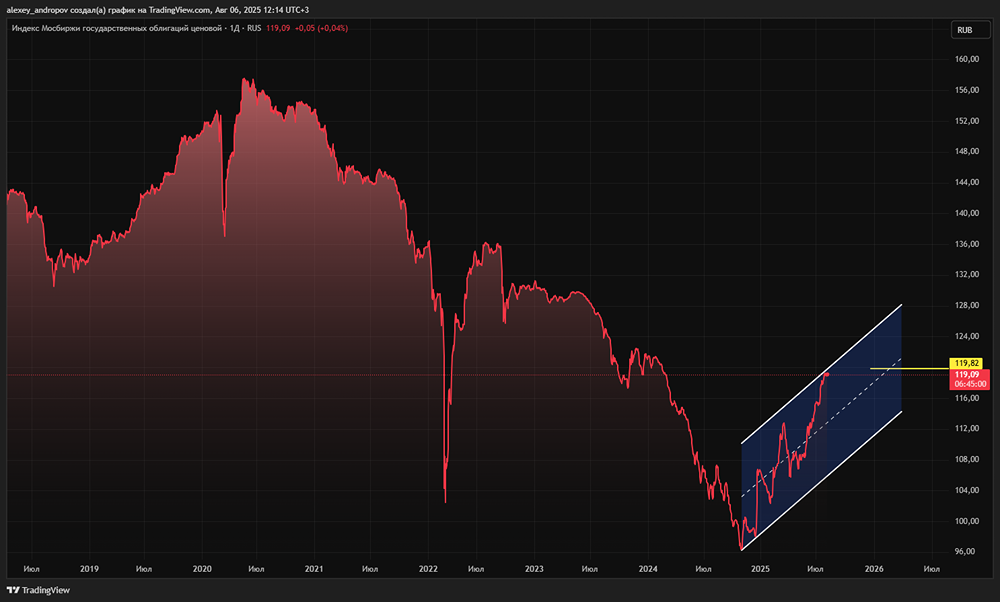Click the 100,00 price axis label
The height and width of the screenshot is (602, 1000).
(x=967, y=521)
